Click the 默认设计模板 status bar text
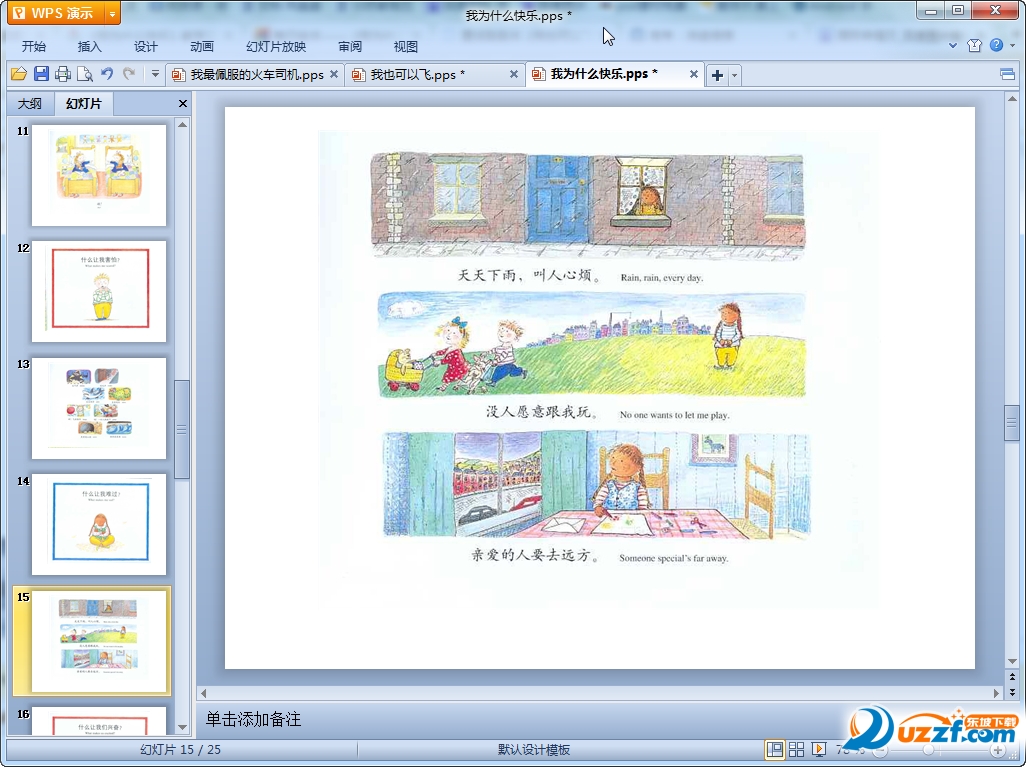Screen dimensions: 1026x767 point(533,750)
